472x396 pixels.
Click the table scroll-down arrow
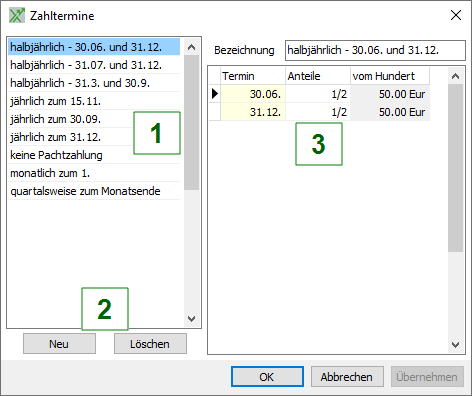[455, 345]
